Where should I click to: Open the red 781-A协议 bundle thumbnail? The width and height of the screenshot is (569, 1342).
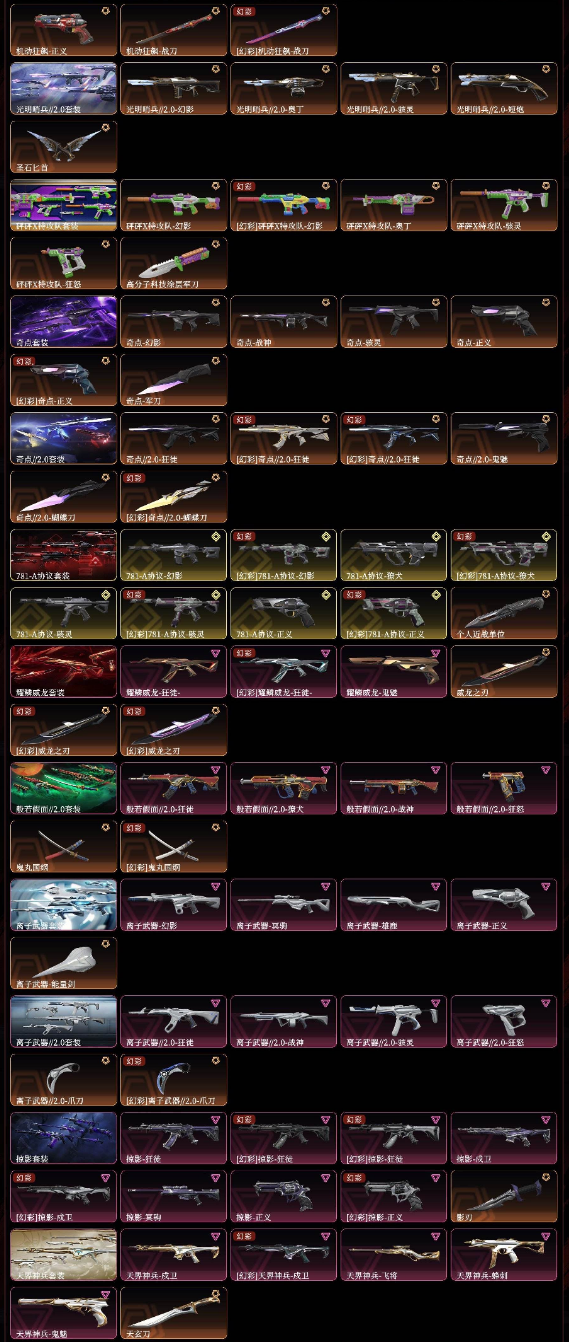[x=63, y=556]
